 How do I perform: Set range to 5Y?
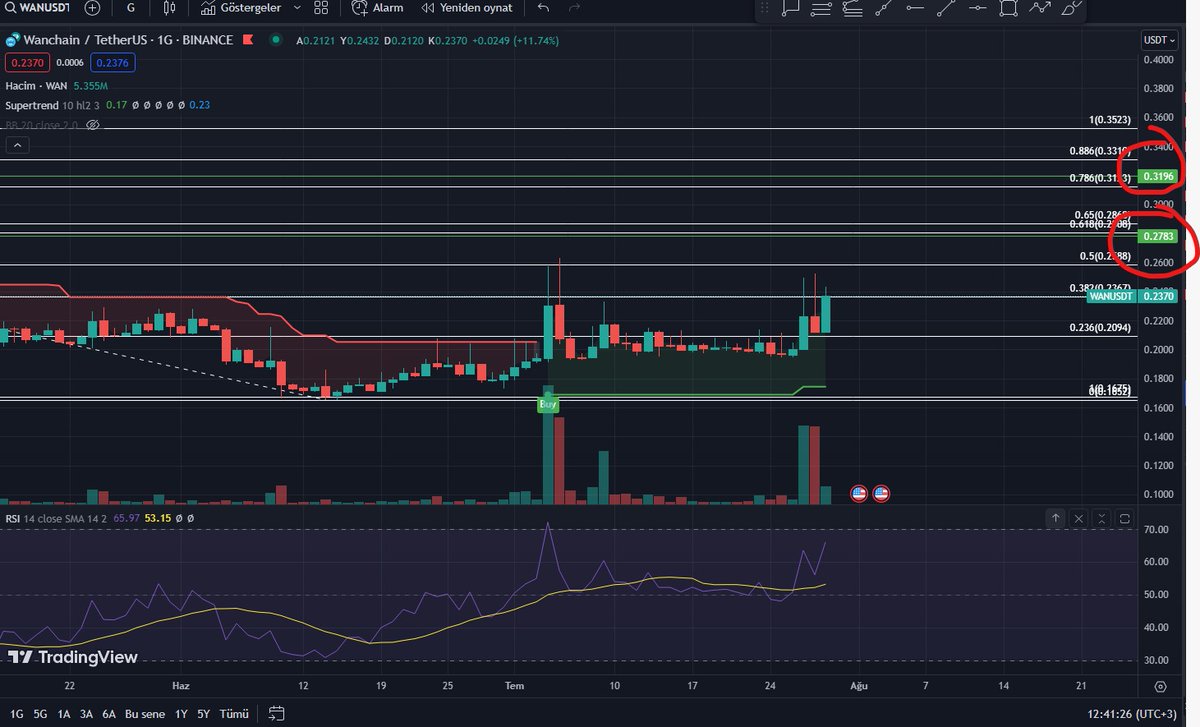[x=204, y=713]
